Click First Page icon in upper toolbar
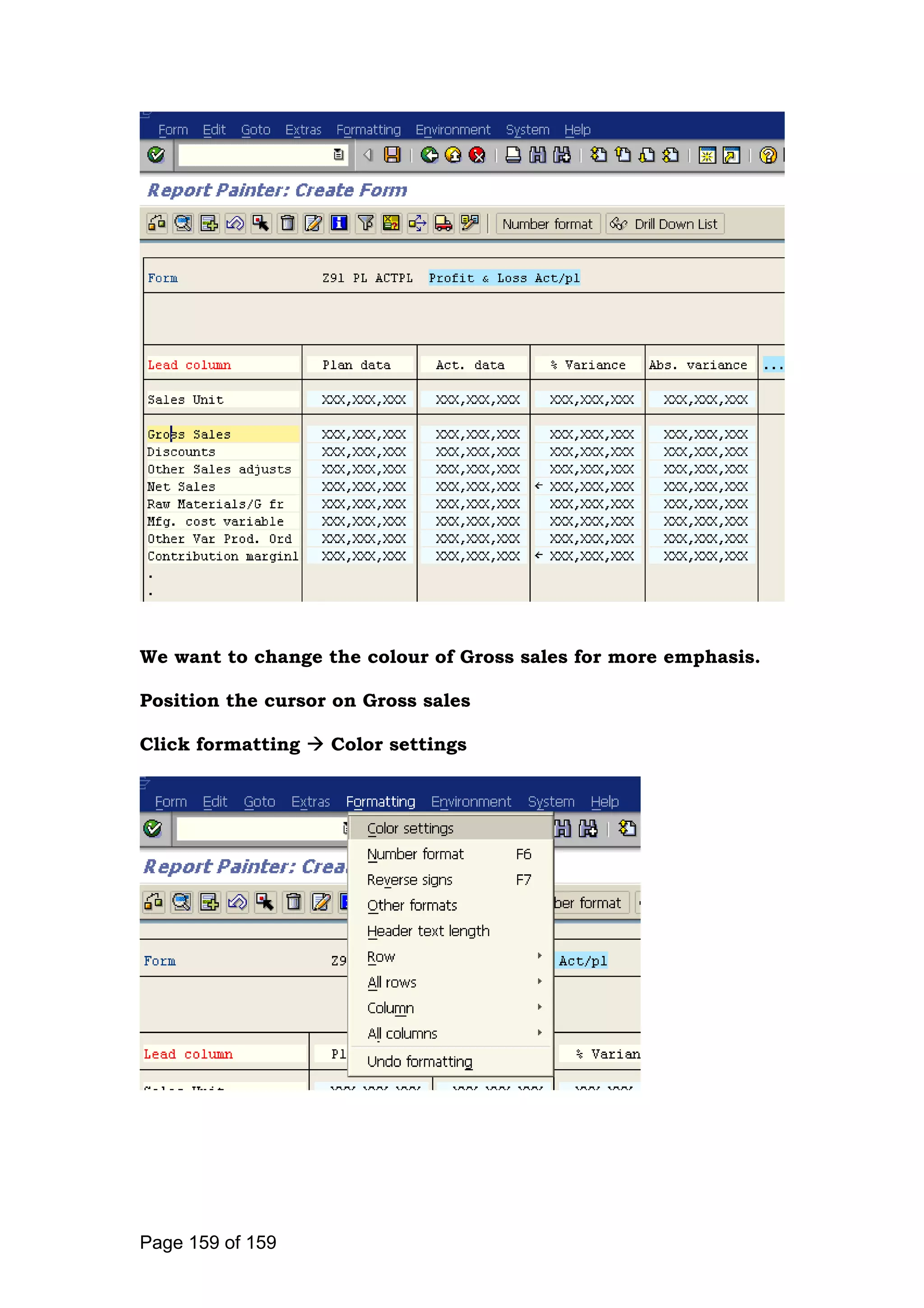This screenshot has height=1308, width=924. 598,155
